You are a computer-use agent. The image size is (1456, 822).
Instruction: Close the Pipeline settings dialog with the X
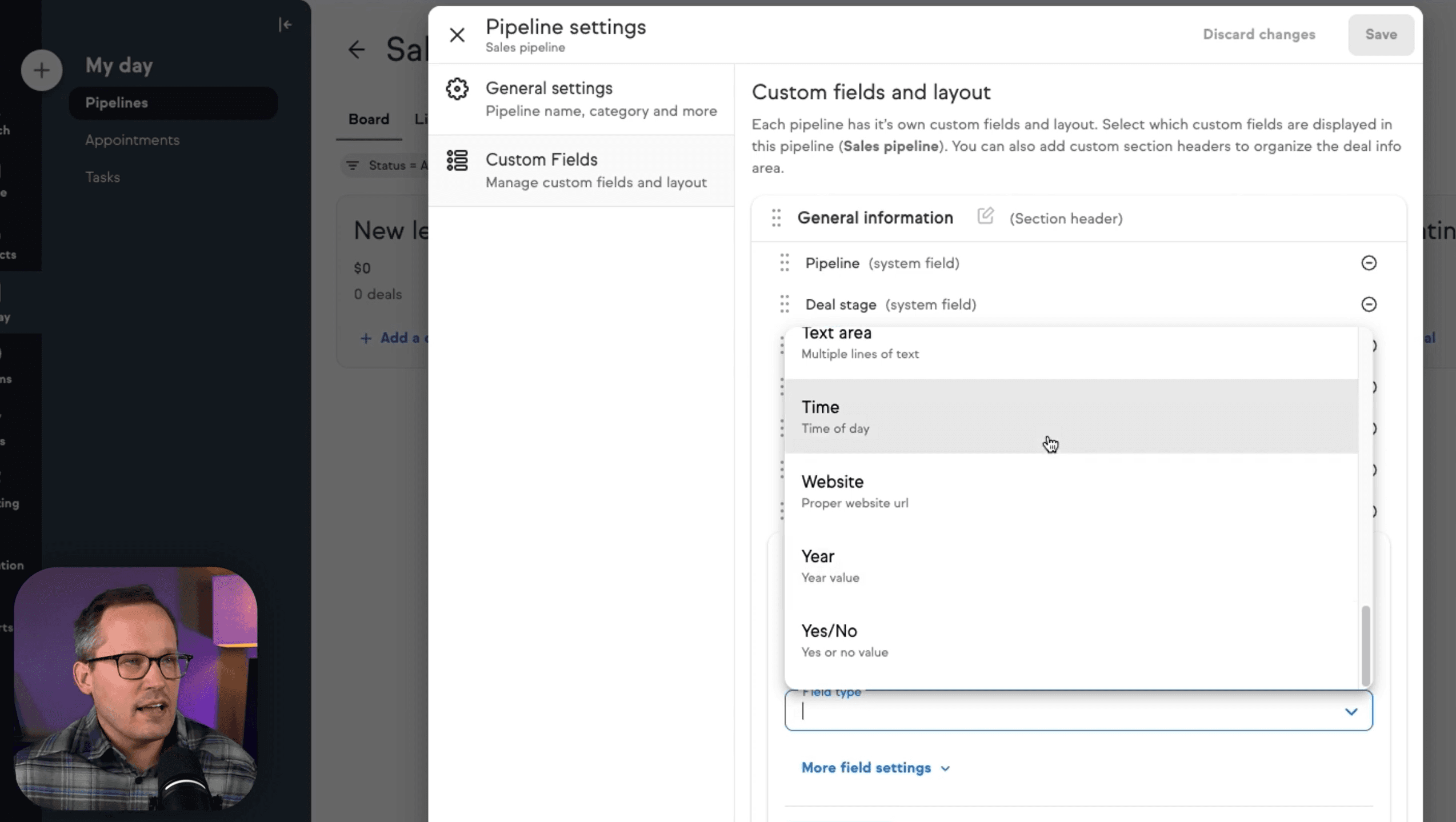(457, 35)
